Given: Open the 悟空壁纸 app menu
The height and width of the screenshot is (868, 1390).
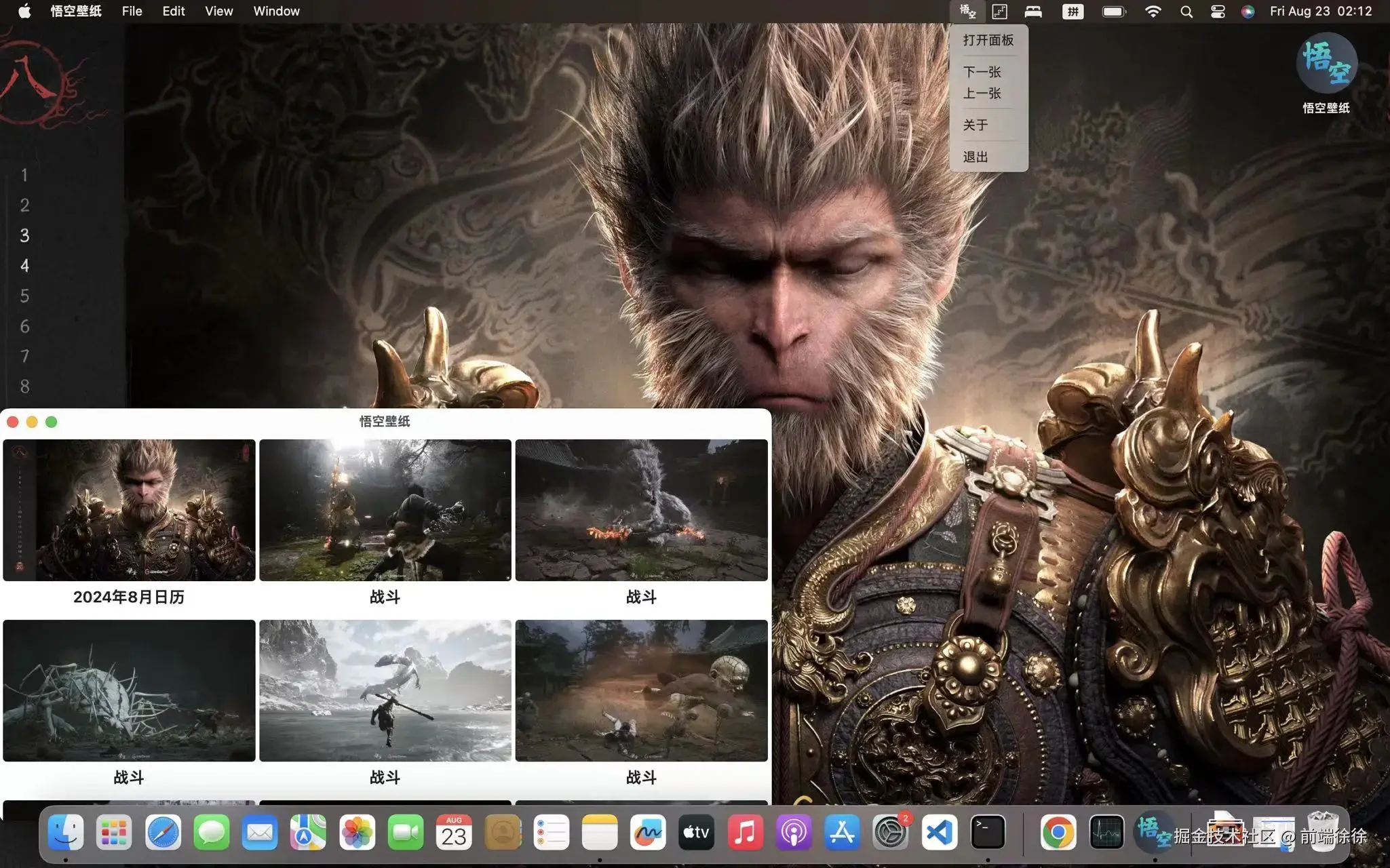Looking at the screenshot, I should [x=76, y=12].
